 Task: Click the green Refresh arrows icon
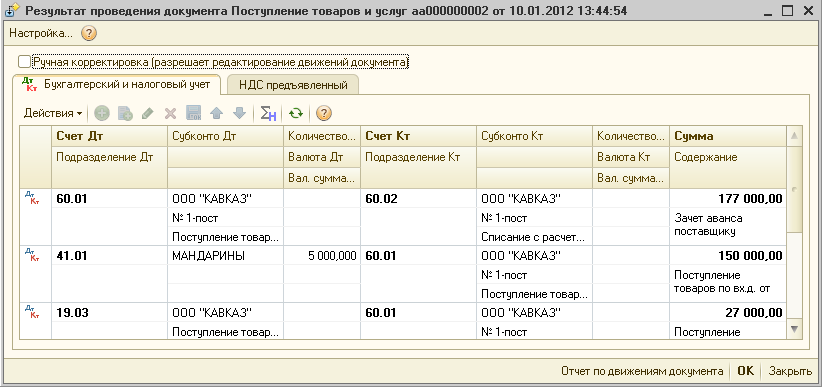point(296,113)
